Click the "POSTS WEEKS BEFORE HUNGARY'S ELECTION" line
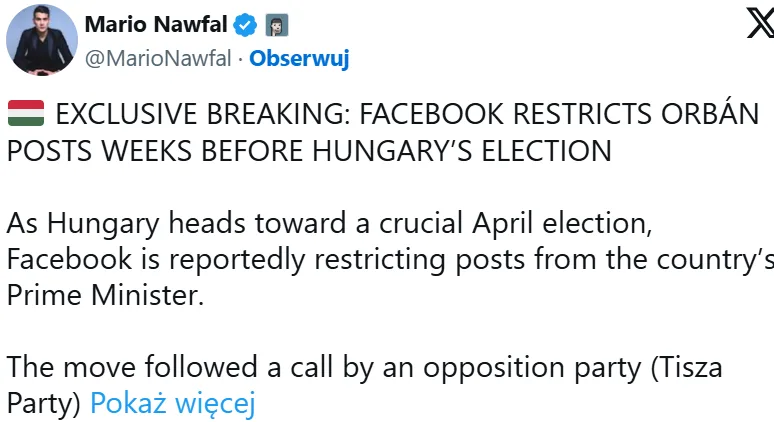The width and height of the screenshot is (774, 422). click(308, 150)
